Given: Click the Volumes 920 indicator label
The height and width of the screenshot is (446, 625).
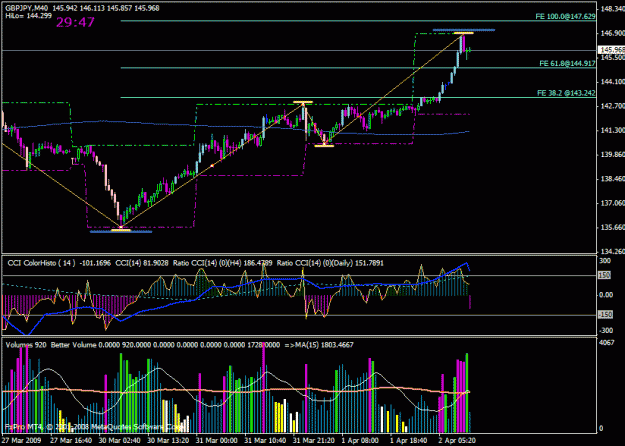Looking at the screenshot, I should point(26,345).
